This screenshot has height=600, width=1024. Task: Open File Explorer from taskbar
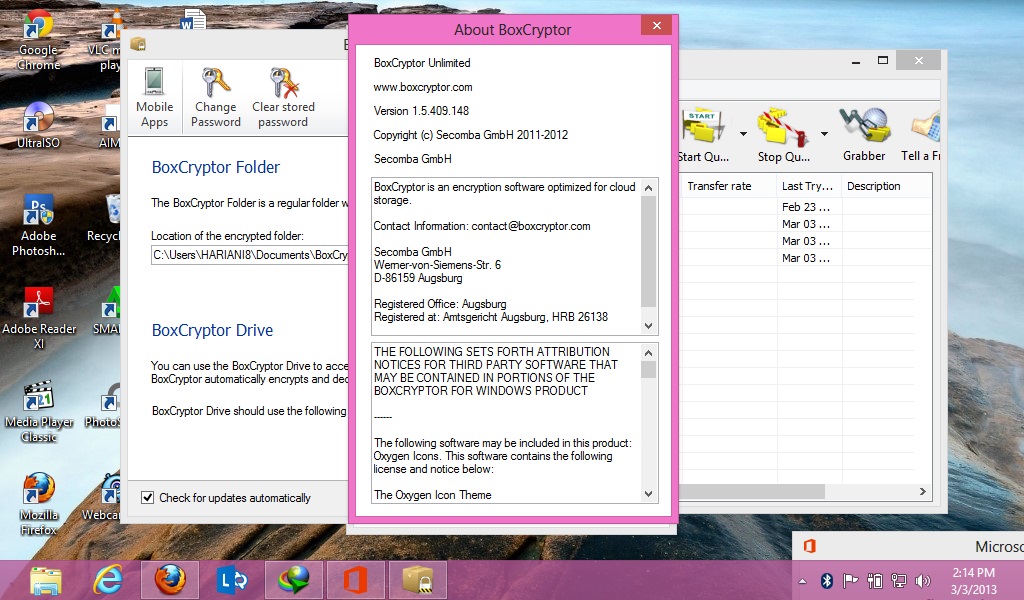tap(46, 580)
